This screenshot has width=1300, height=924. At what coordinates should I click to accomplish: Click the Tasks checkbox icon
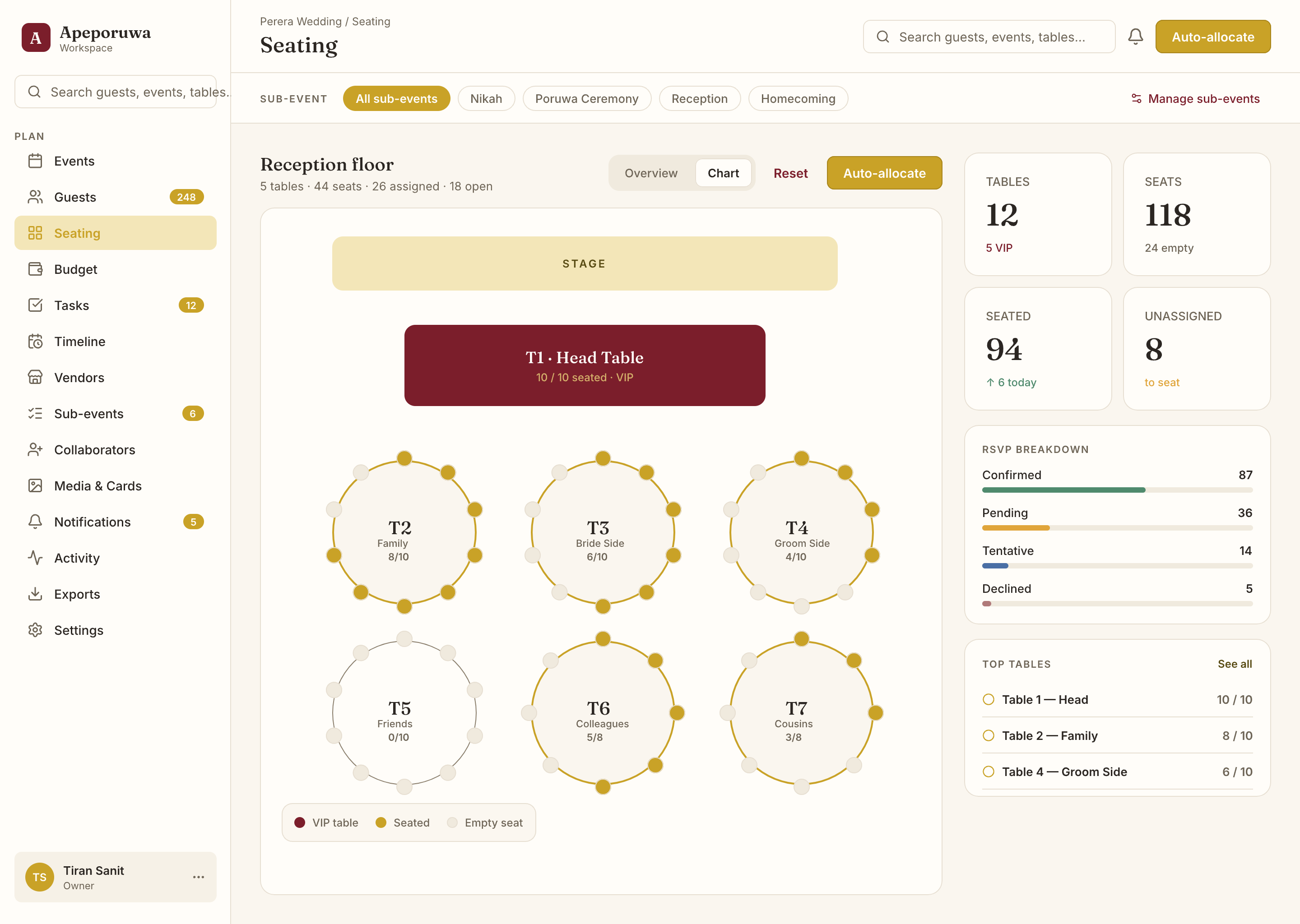click(35, 305)
